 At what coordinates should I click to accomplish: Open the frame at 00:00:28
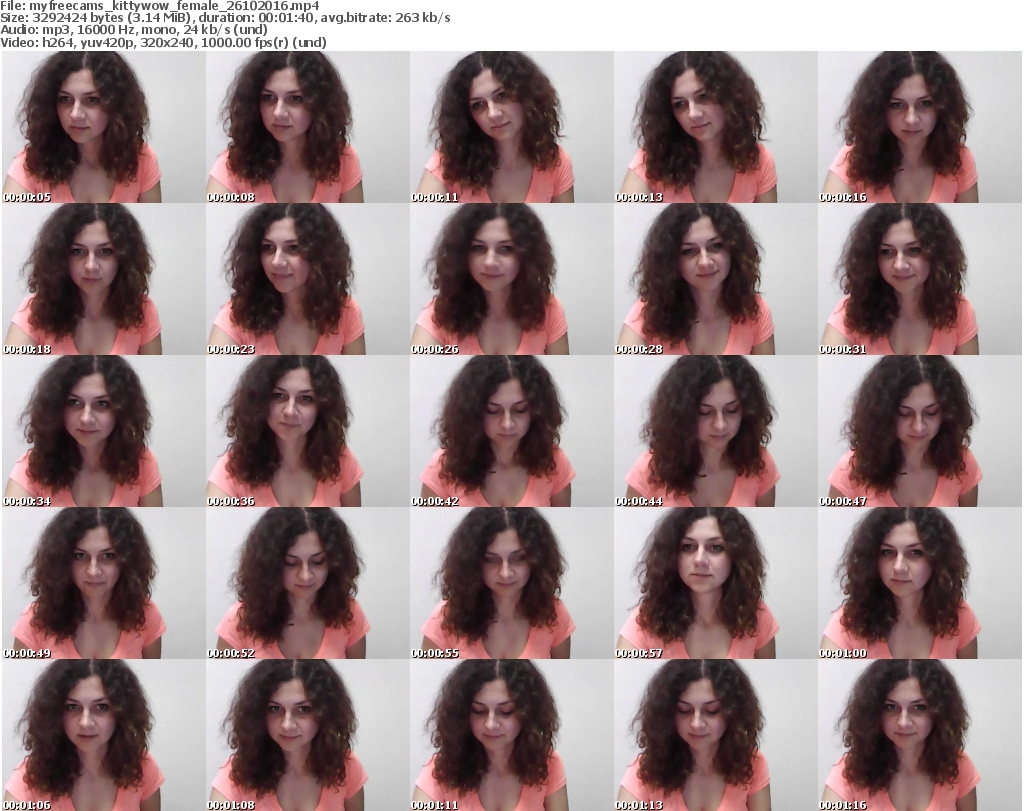pyautogui.click(x=716, y=279)
